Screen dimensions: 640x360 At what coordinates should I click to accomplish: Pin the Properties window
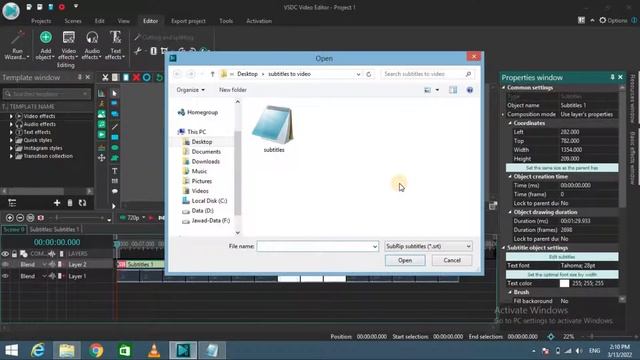coord(612,77)
